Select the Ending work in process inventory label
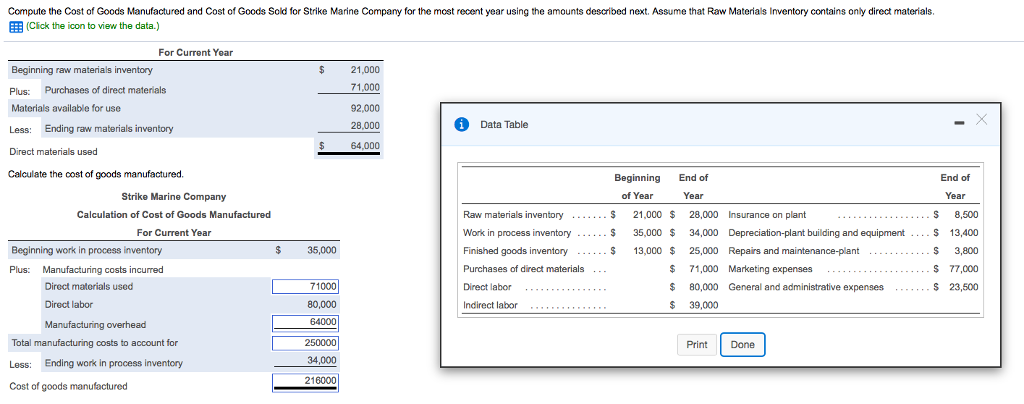The image size is (1024, 404). click(x=114, y=363)
